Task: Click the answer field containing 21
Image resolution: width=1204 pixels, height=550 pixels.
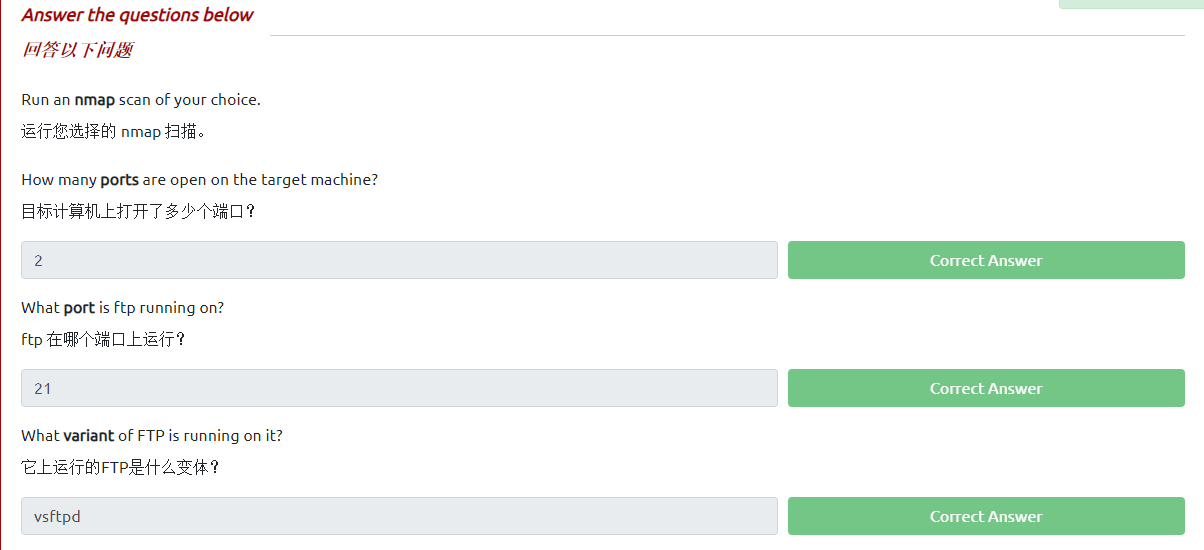Action: pyautogui.click(x=399, y=388)
